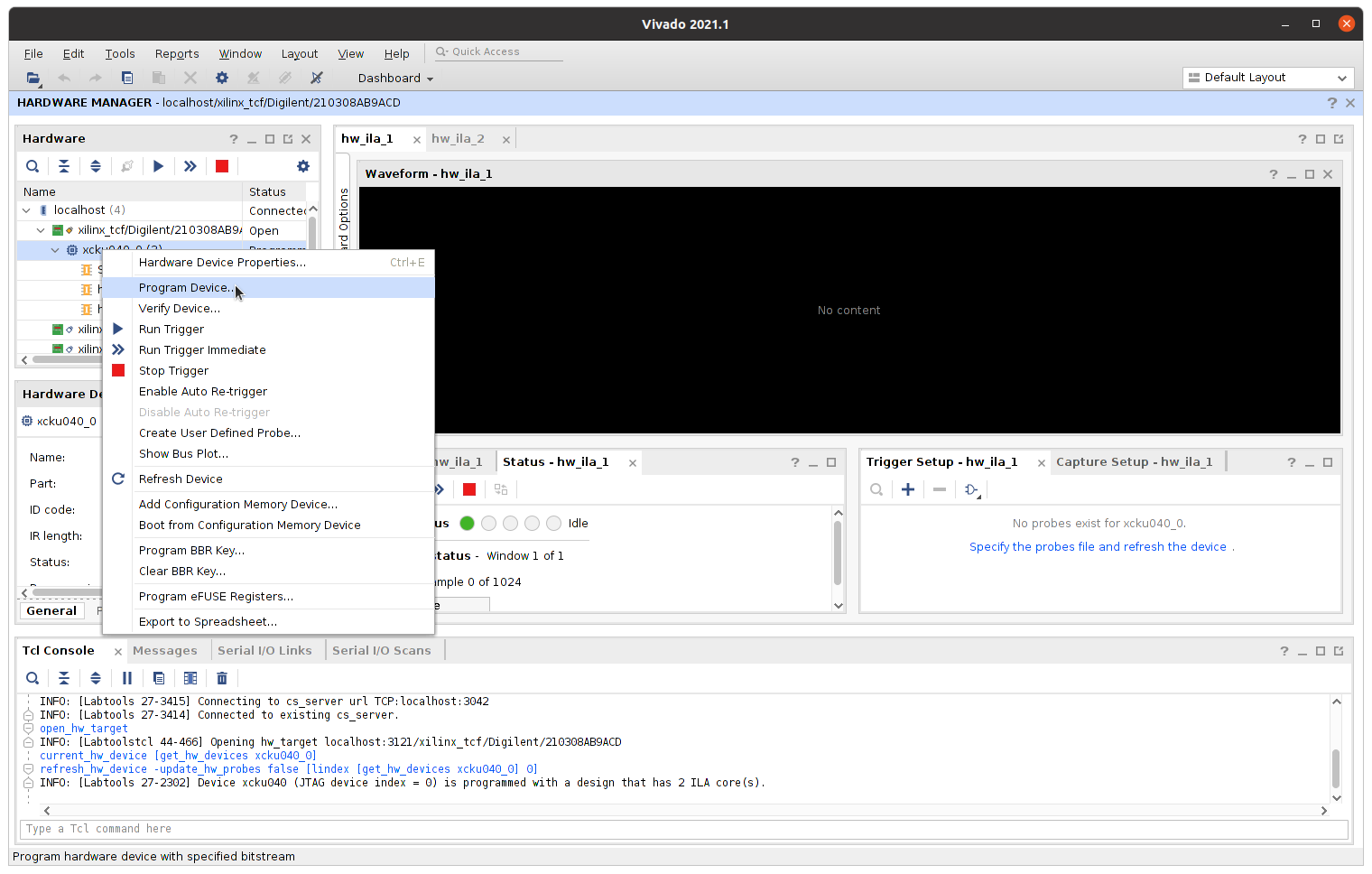This screenshot has width=1372, height=874.
Task: Open the Tools menu
Action: click(120, 54)
